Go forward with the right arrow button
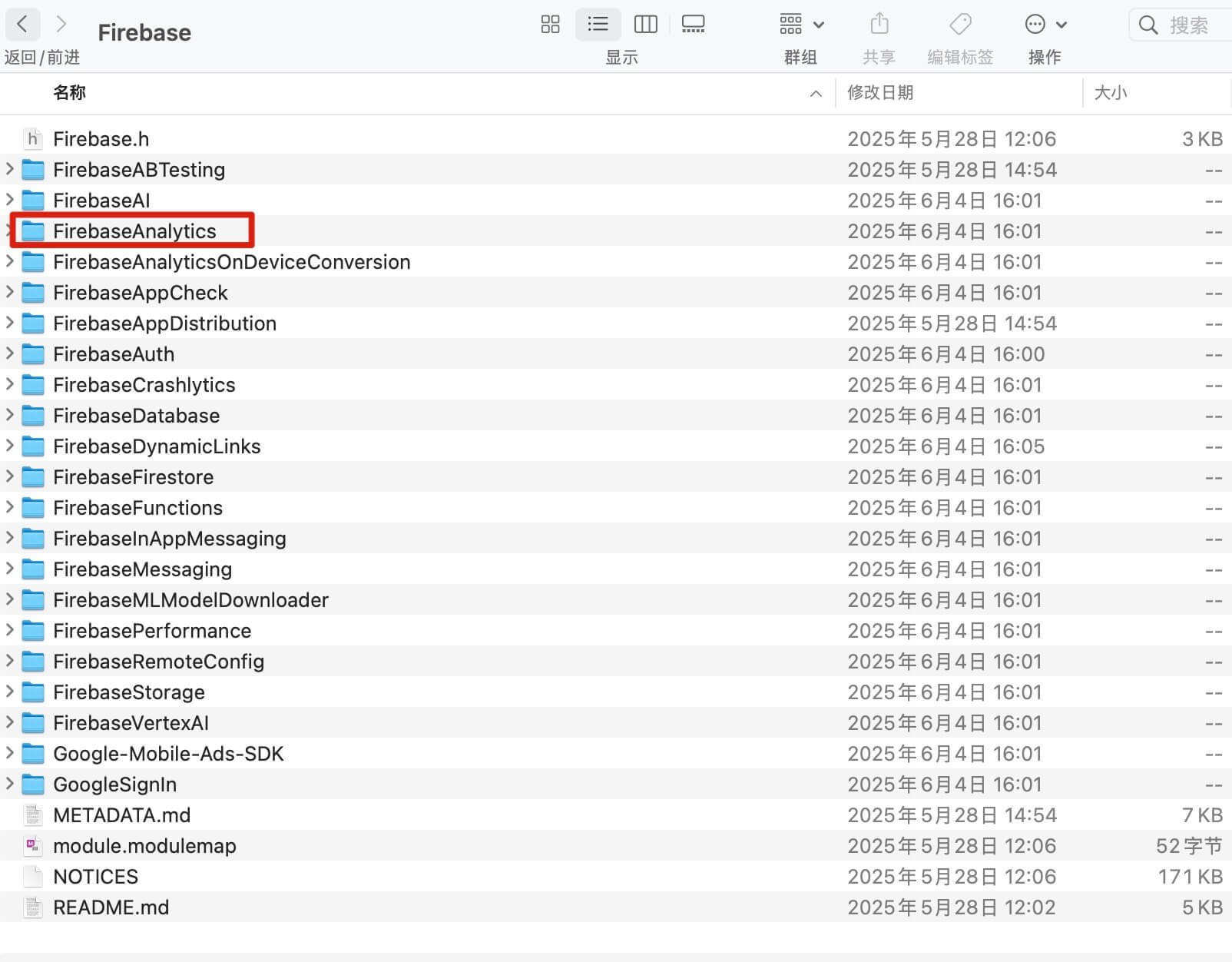The height and width of the screenshot is (962, 1232). (x=61, y=25)
